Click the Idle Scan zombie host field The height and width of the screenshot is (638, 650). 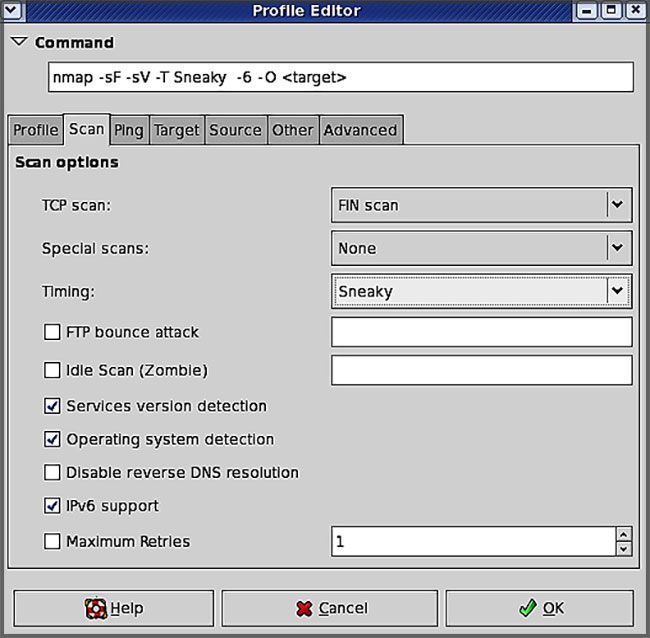point(482,370)
